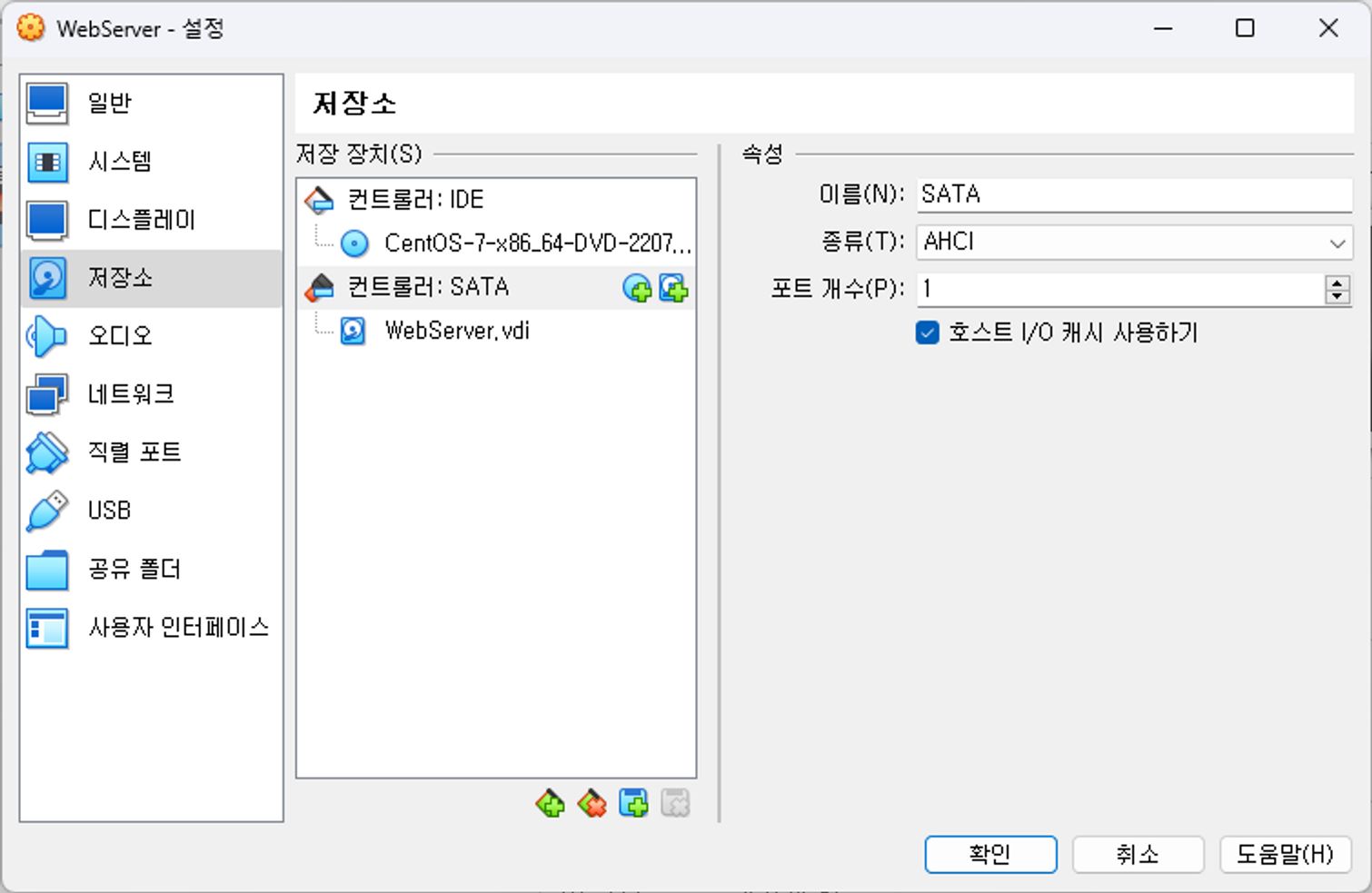The width and height of the screenshot is (1372, 893).
Task: Open the 종류(T) AHCI dropdown
Action: [x=1134, y=243]
